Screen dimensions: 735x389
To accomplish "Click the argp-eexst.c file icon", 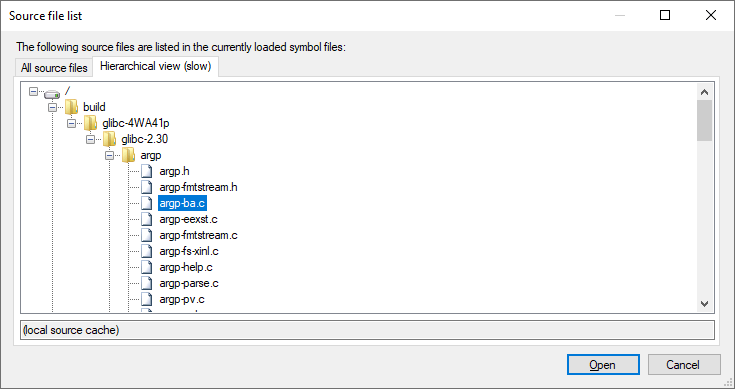I will (x=147, y=219).
